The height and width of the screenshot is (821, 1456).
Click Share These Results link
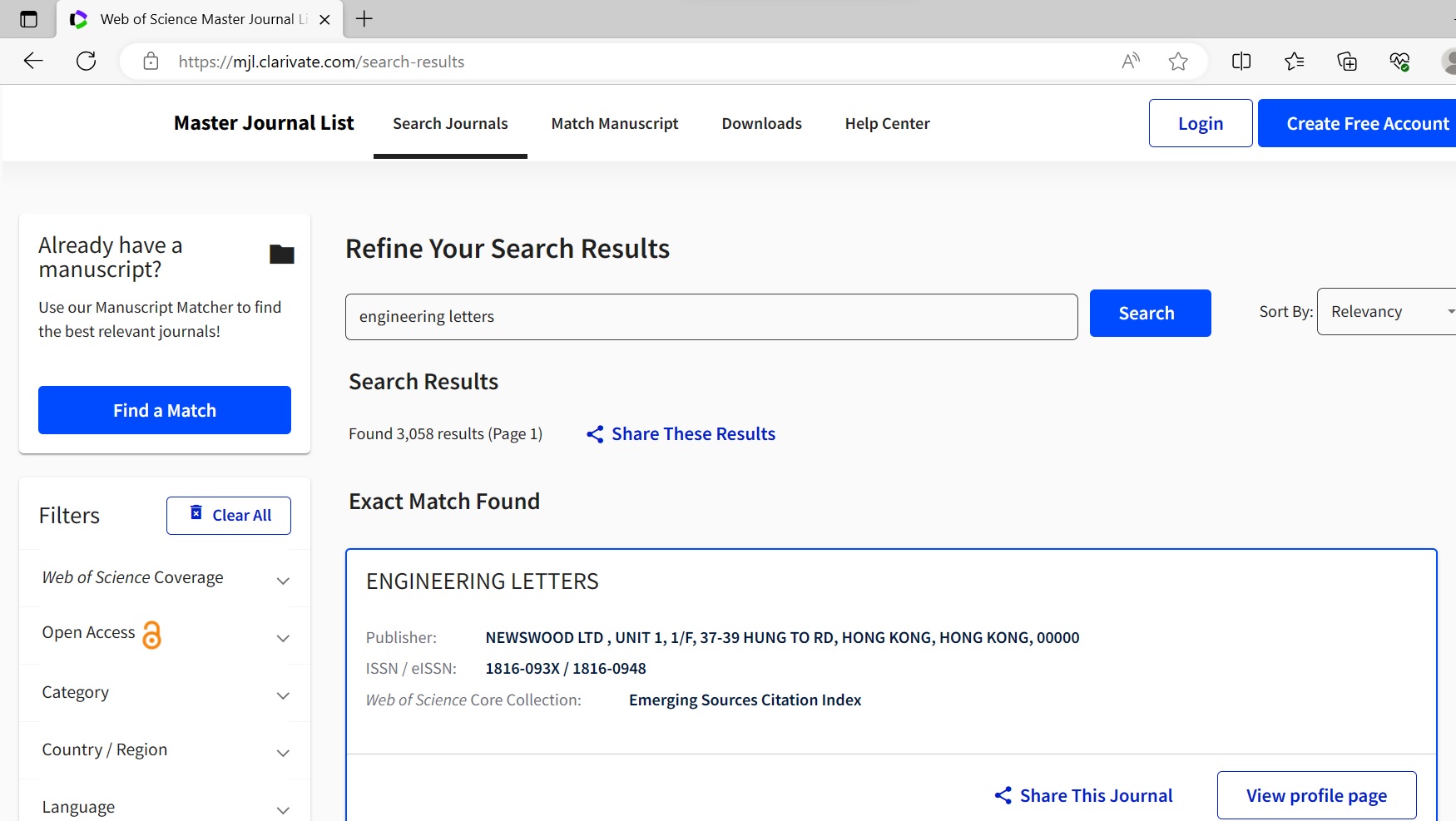pyautogui.click(x=693, y=434)
